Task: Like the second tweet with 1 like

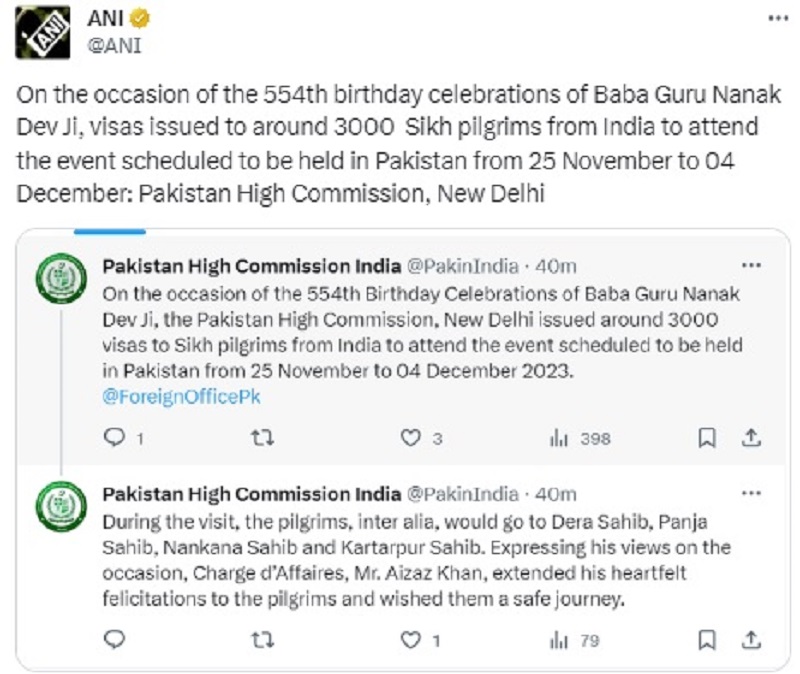Action: [x=411, y=640]
